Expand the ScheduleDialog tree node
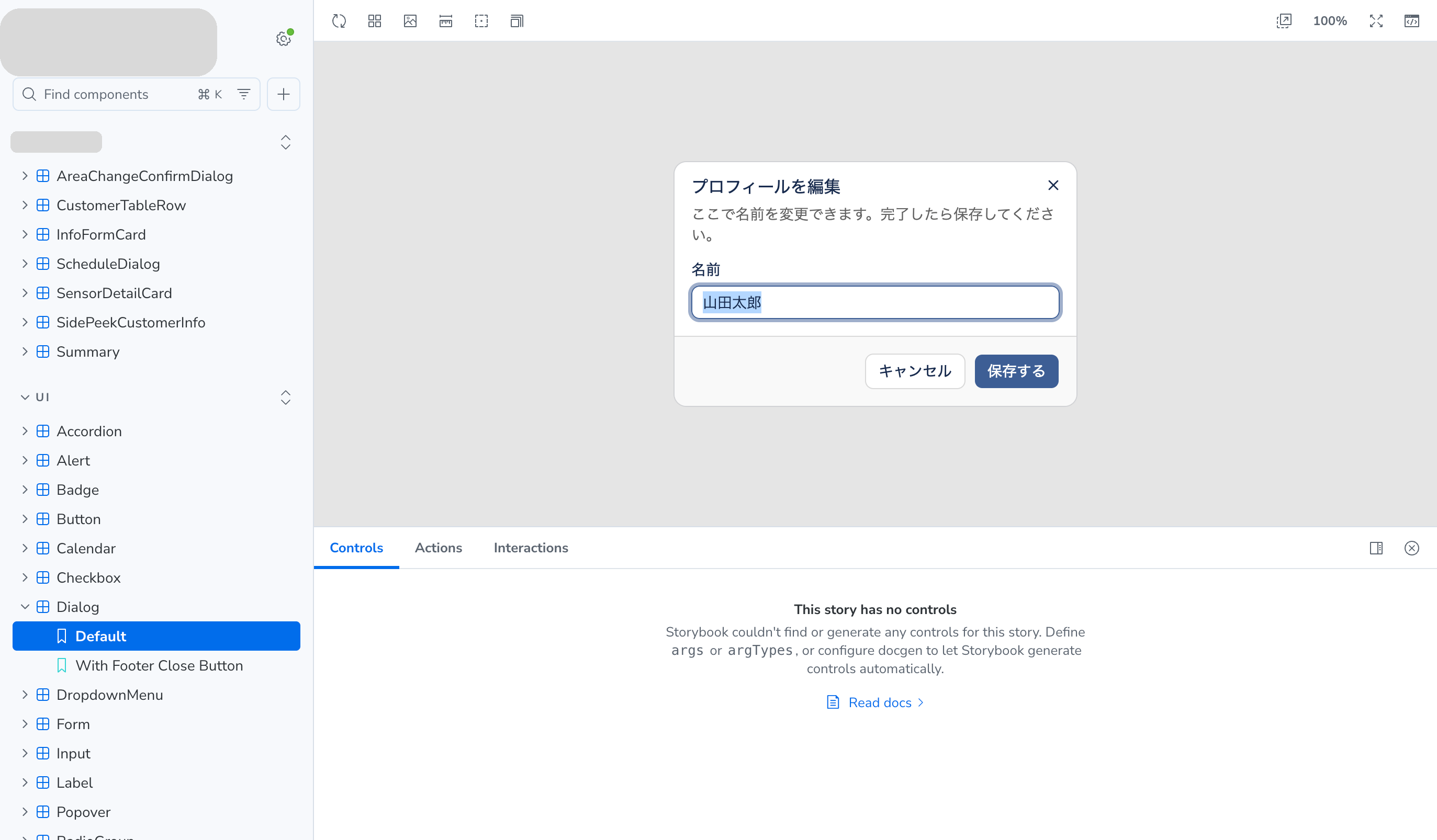This screenshot has width=1437, height=840. 108,264
